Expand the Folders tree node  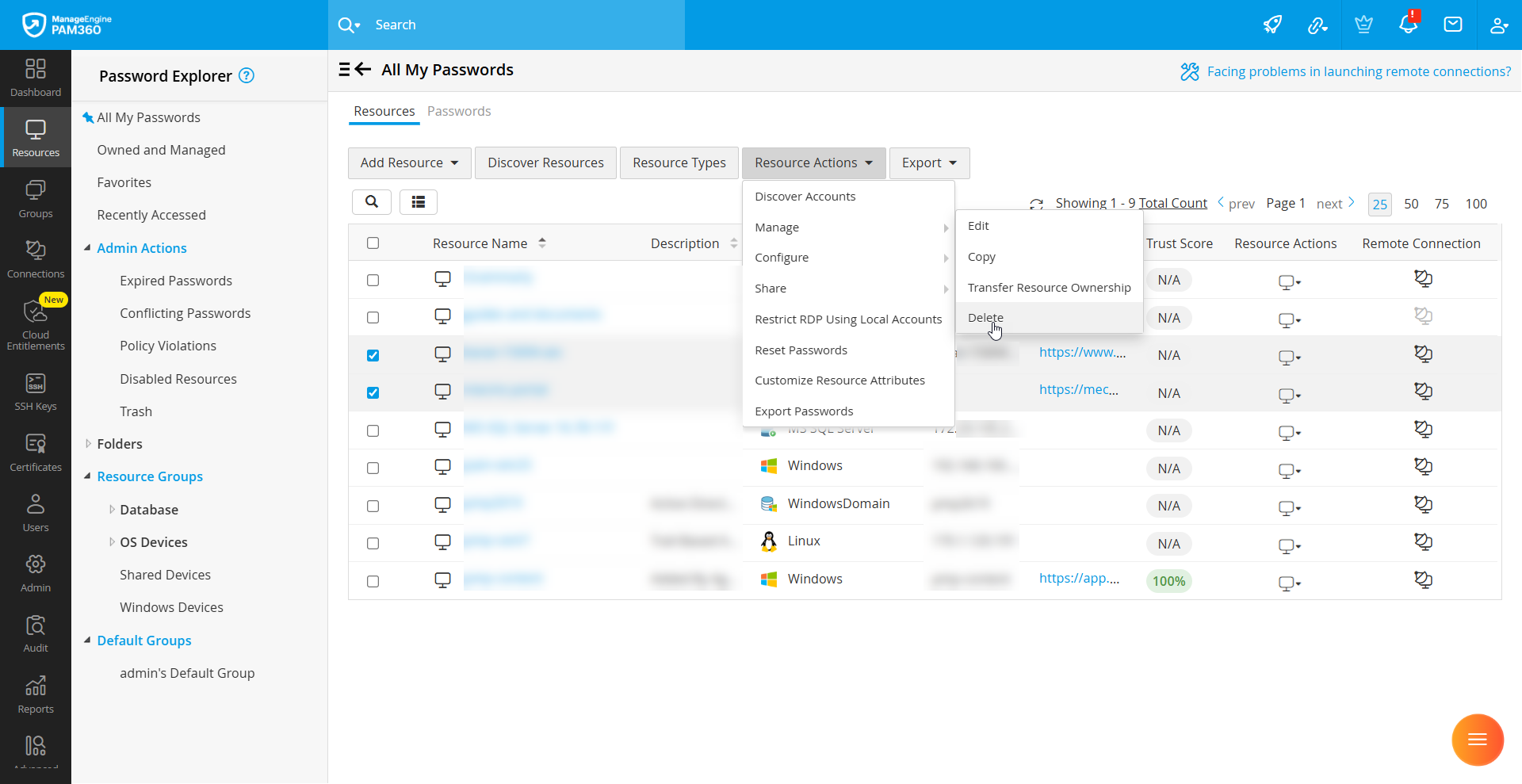88,444
